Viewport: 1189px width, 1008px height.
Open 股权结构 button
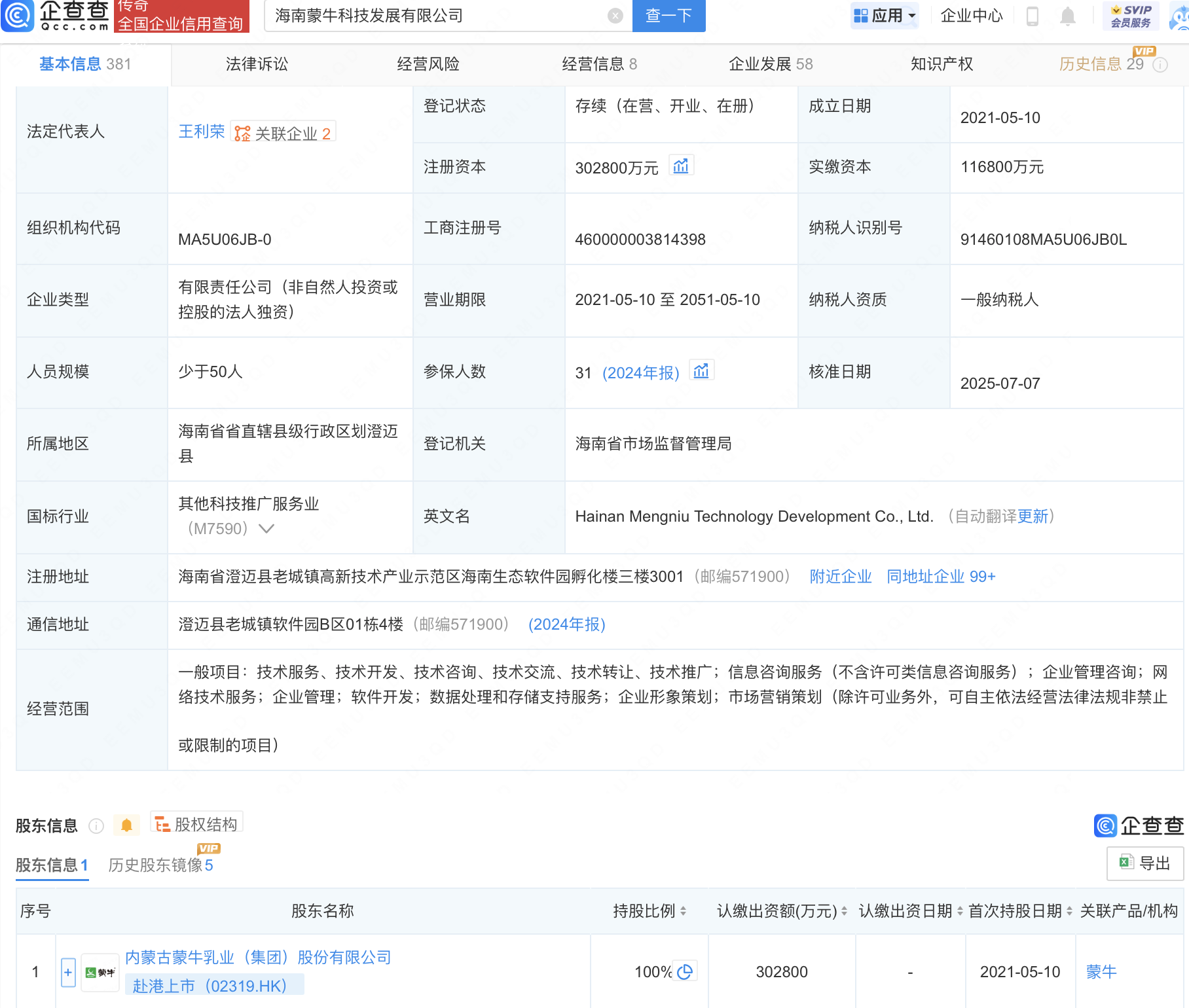[x=196, y=823]
